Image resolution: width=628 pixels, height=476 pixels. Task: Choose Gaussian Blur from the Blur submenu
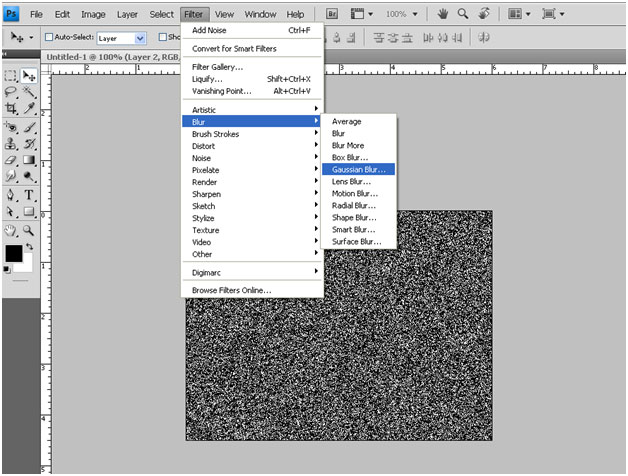(x=358, y=169)
